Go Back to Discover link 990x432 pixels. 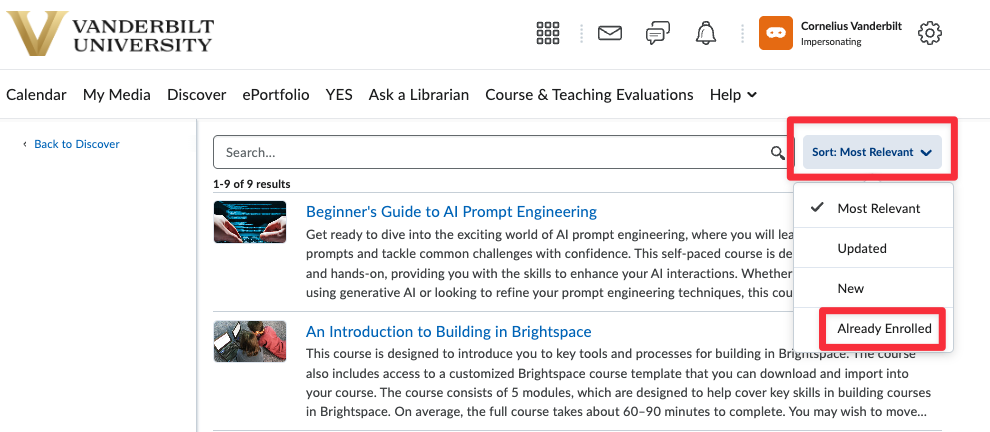[76, 144]
